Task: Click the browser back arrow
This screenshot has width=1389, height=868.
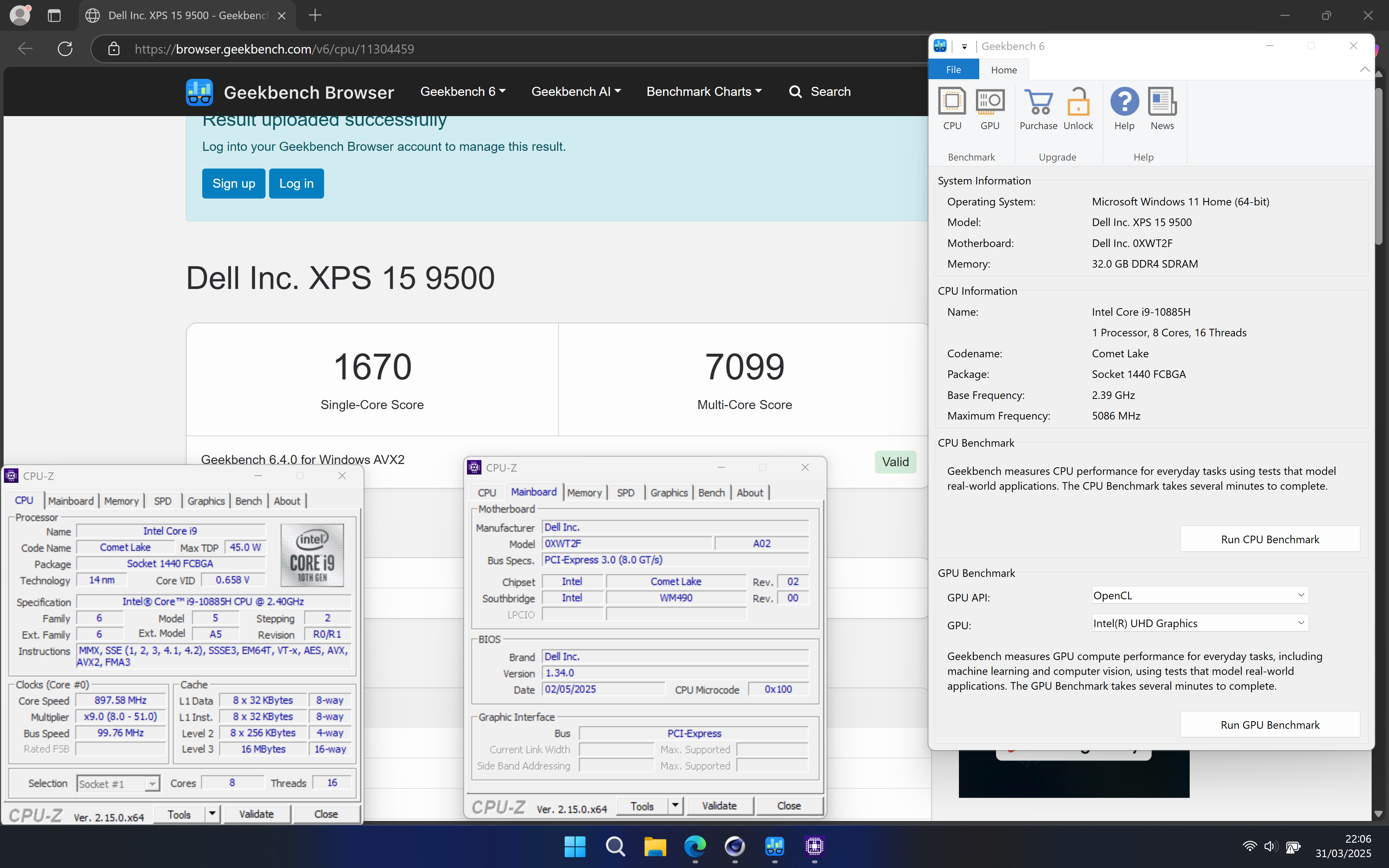Action: pyautogui.click(x=25, y=49)
